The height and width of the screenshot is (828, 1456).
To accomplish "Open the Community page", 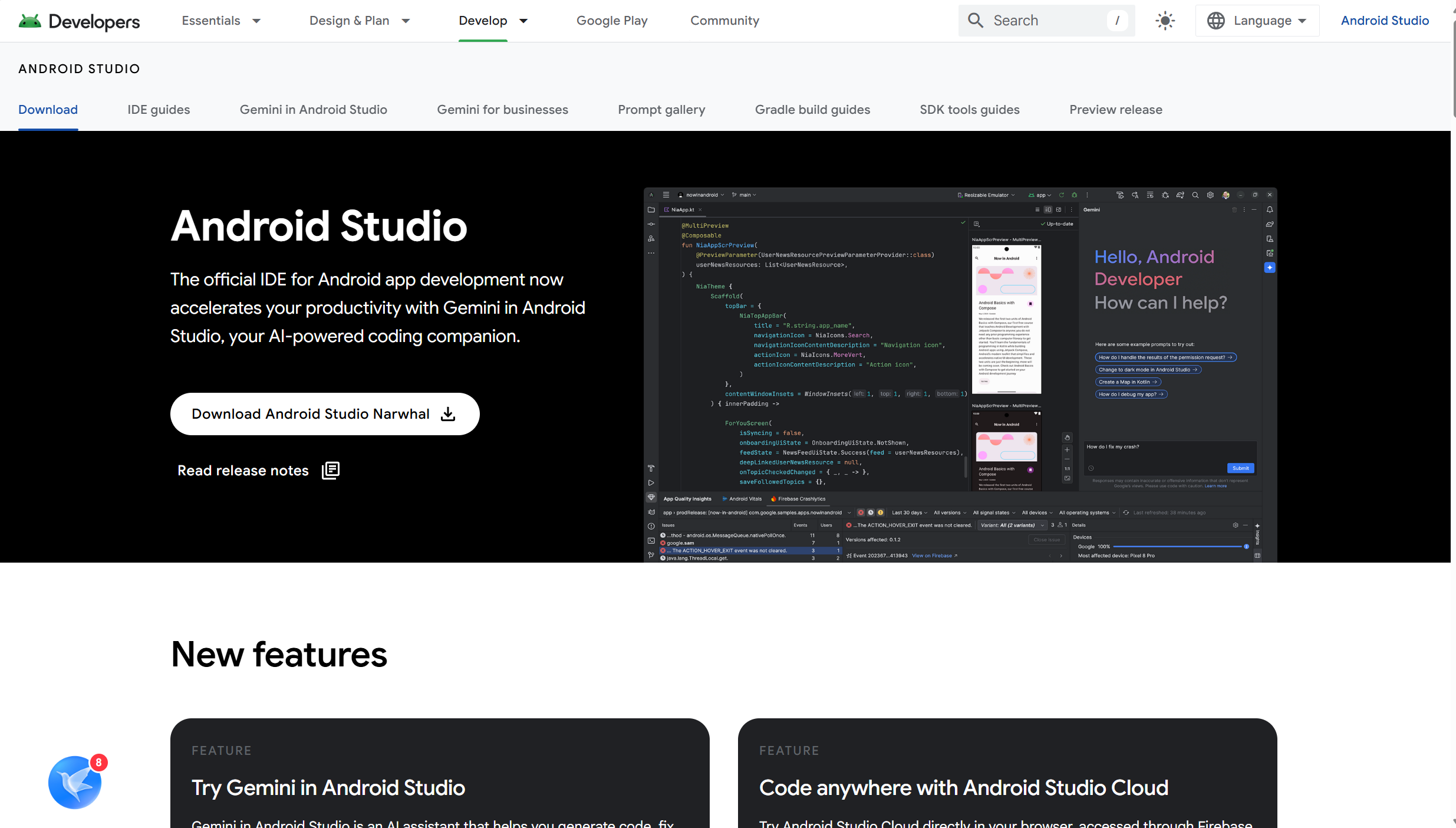I will (x=724, y=21).
